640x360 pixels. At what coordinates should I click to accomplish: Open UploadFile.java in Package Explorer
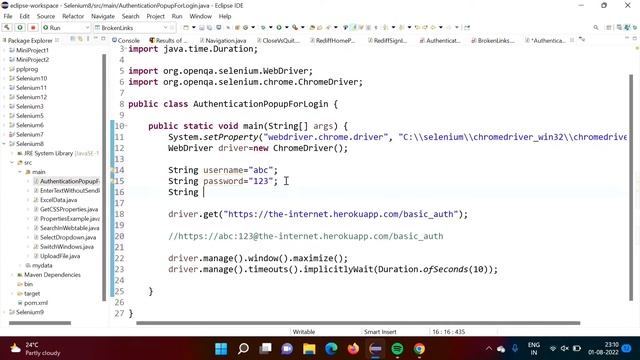(x=60, y=256)
